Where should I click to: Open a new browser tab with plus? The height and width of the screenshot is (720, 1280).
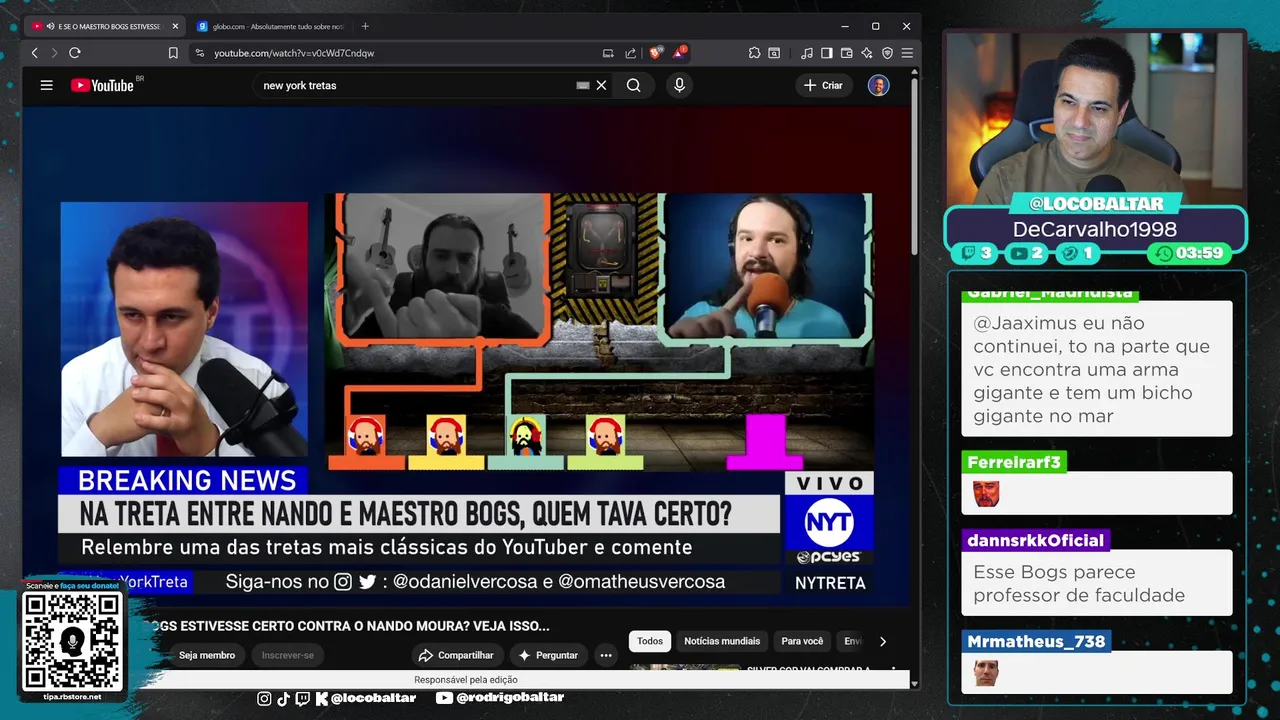(x=365, y=26)
